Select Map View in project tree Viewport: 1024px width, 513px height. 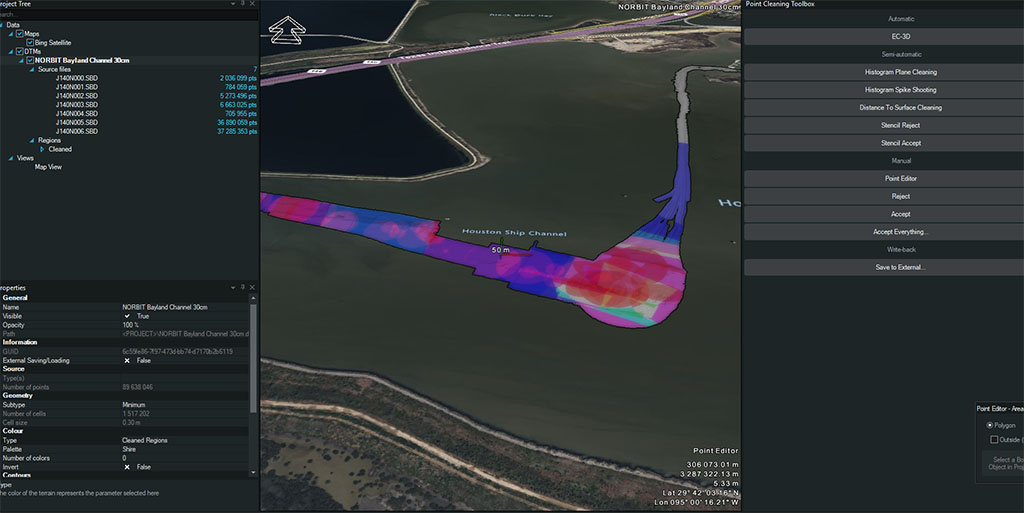tap(48, 167)
